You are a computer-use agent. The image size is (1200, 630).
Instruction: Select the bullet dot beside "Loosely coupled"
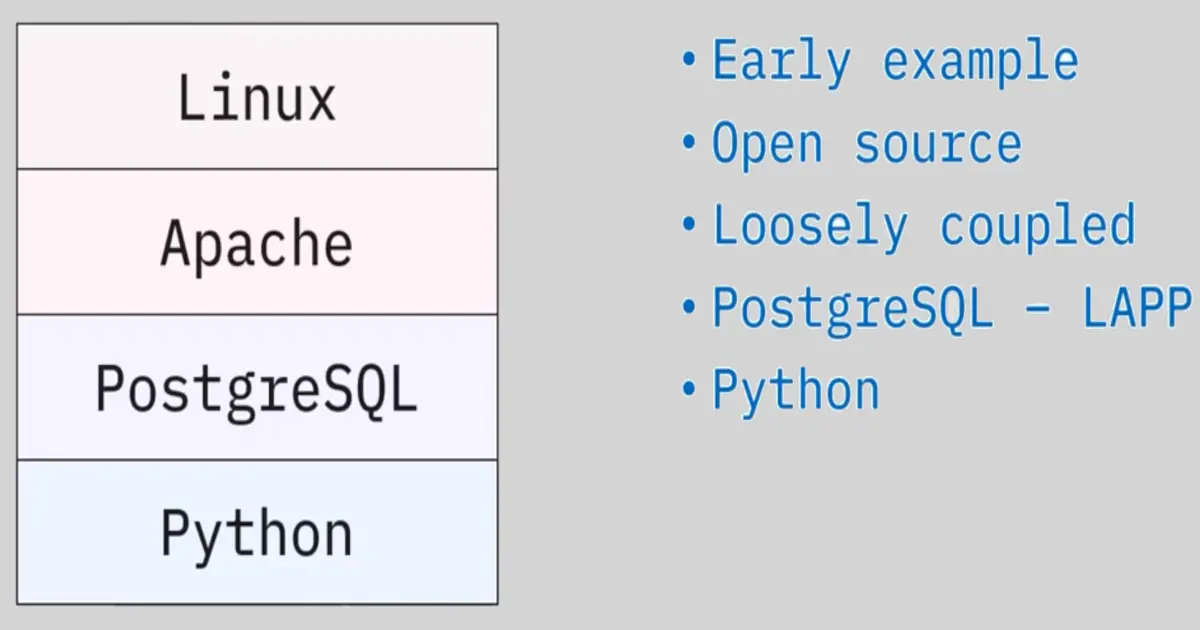(x=688, y=224)
